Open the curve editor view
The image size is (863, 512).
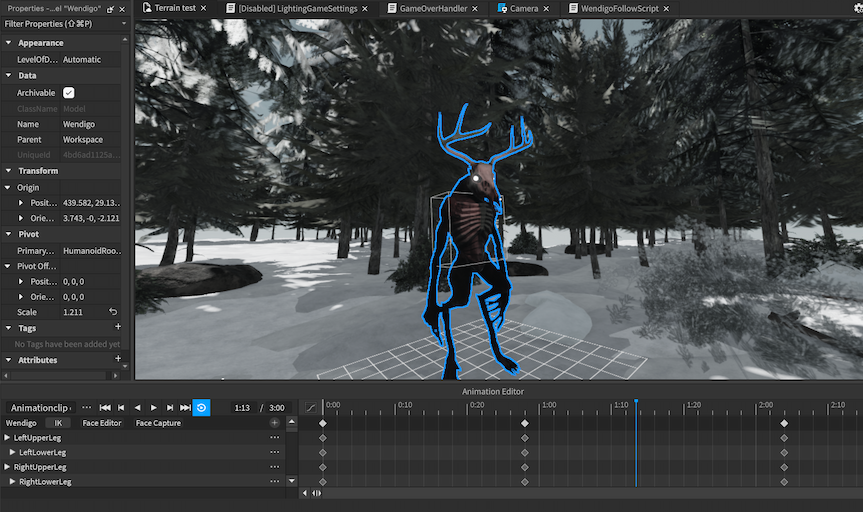[310, 408]
